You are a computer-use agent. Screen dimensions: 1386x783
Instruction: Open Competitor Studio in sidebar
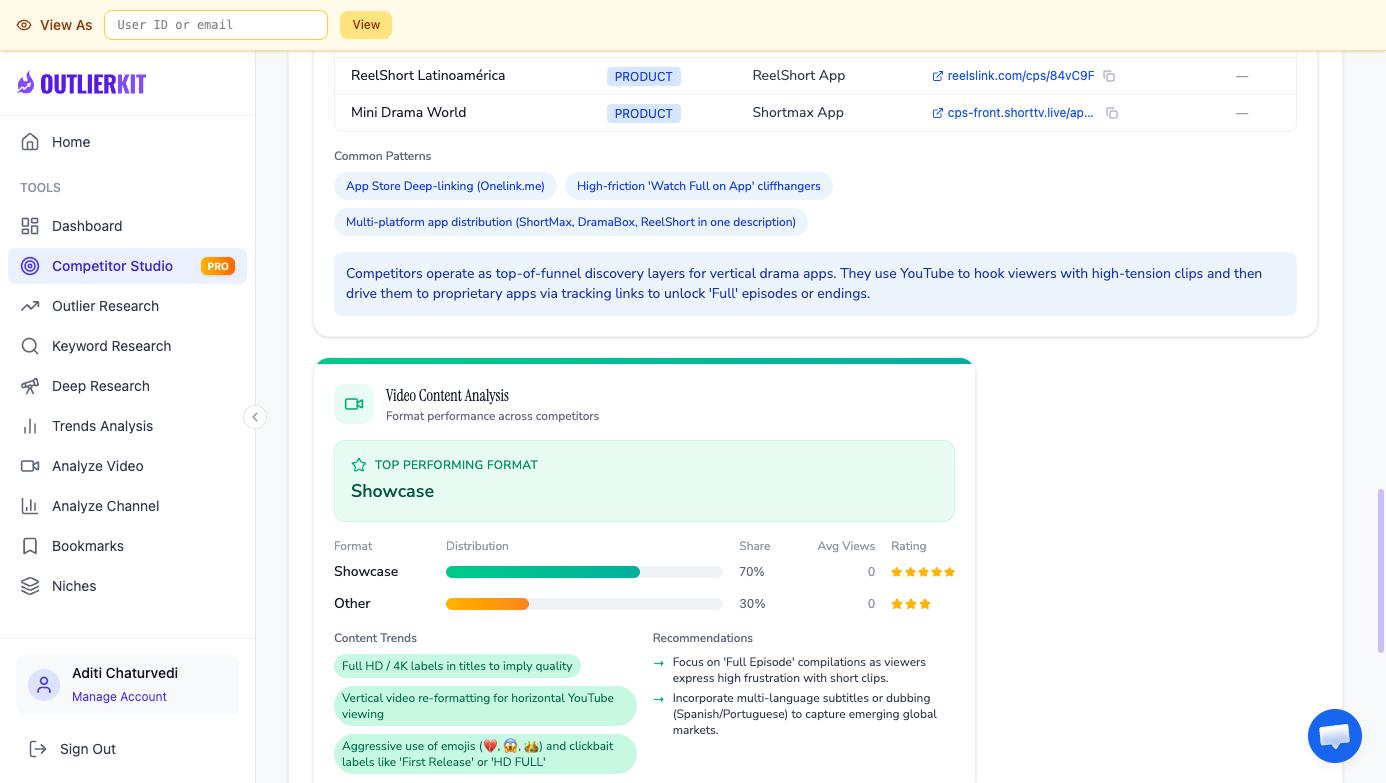[x=112, y=266]
